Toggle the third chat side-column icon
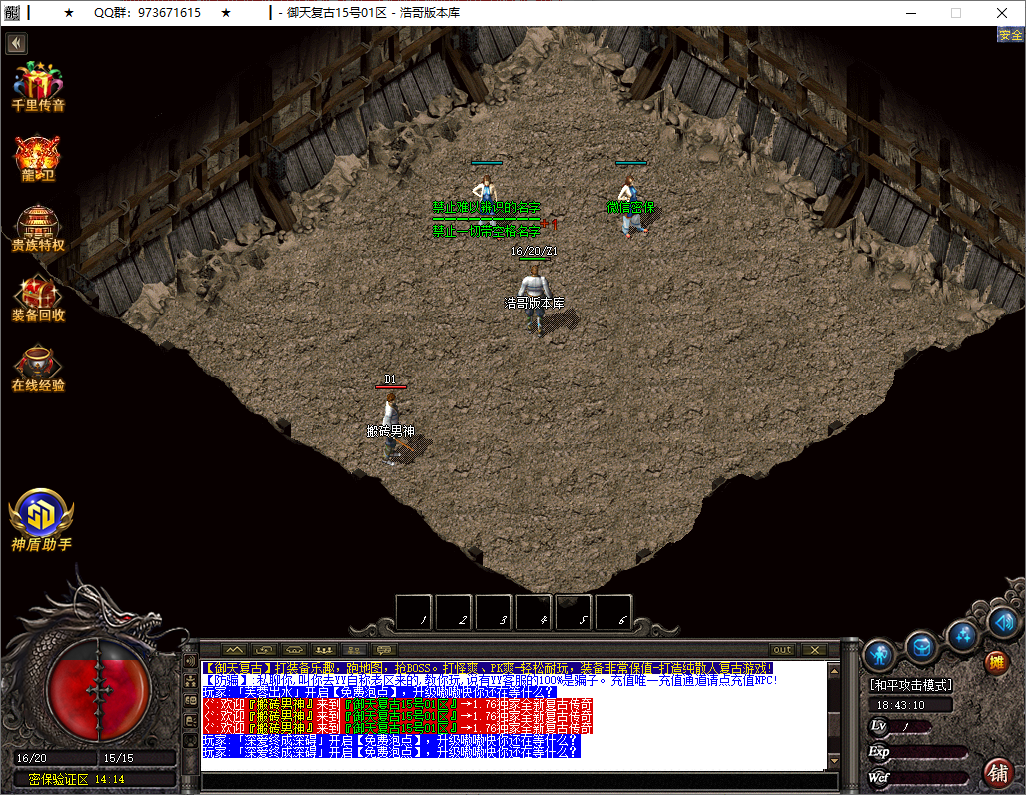 190,701
